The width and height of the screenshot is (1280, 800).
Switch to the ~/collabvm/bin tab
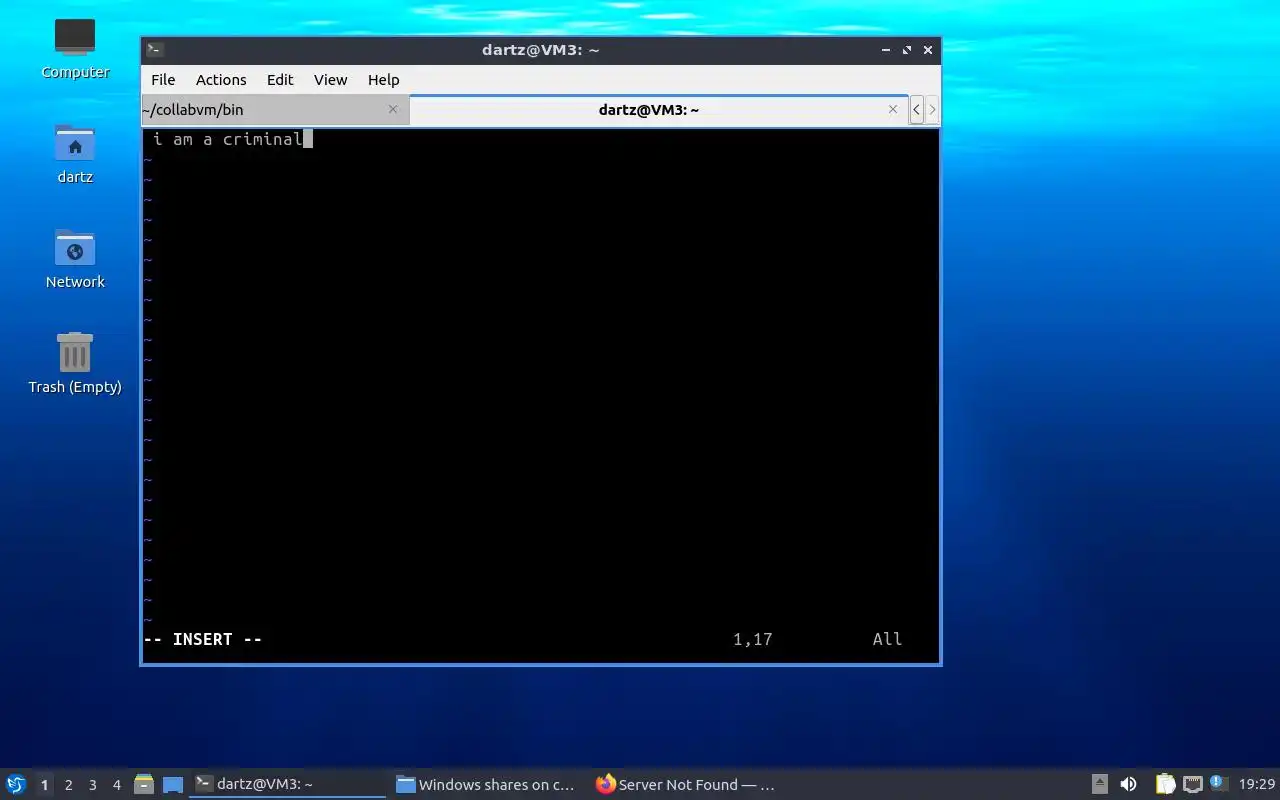(275, 110)
